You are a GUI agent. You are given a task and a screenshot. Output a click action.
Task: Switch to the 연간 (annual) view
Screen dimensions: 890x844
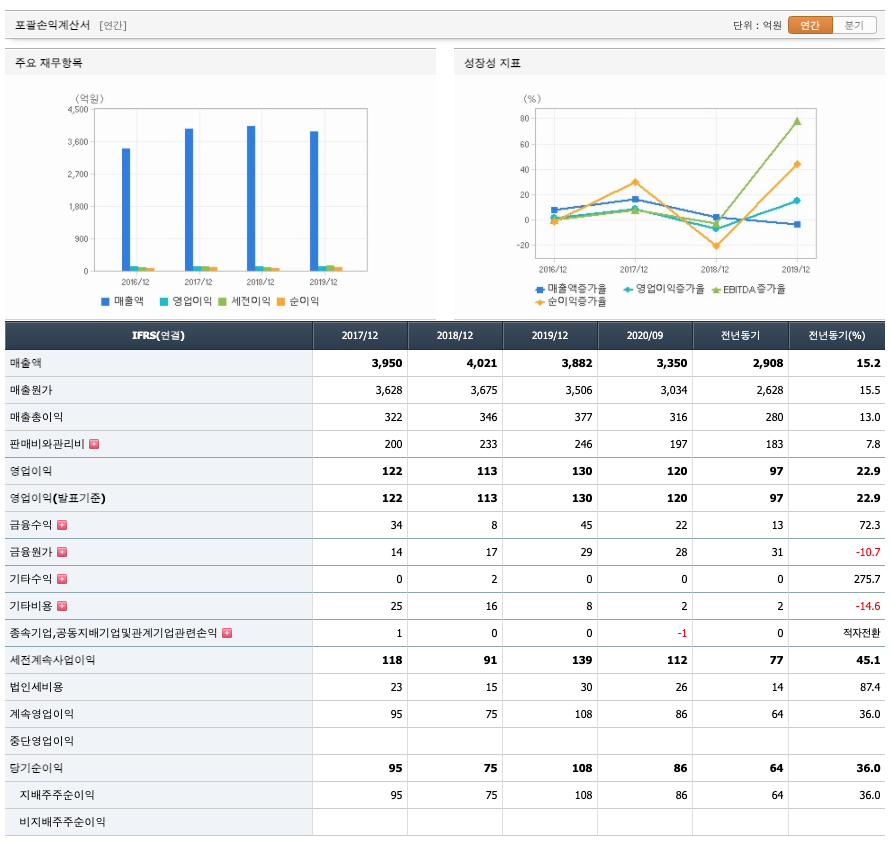coord(810,25)
